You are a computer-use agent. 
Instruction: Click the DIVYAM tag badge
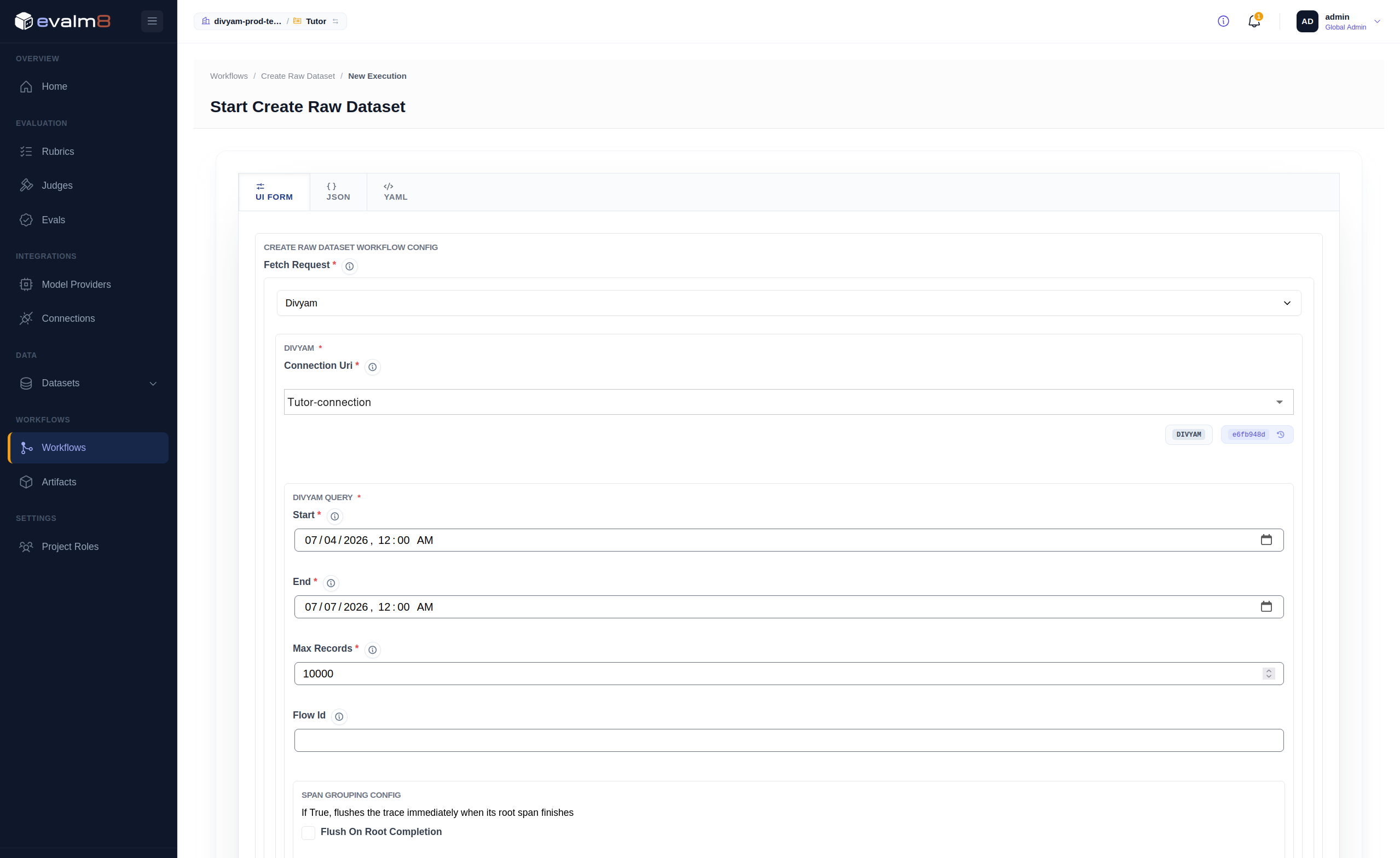(1189, 434)
